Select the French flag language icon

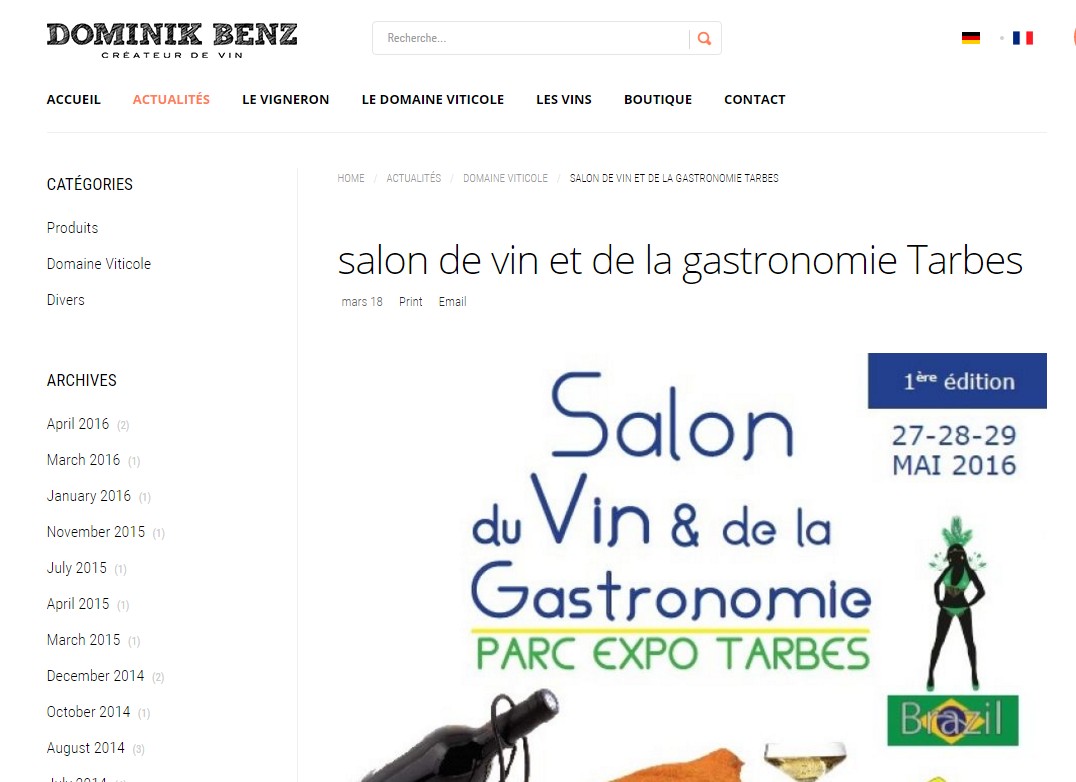point(1022,38)
